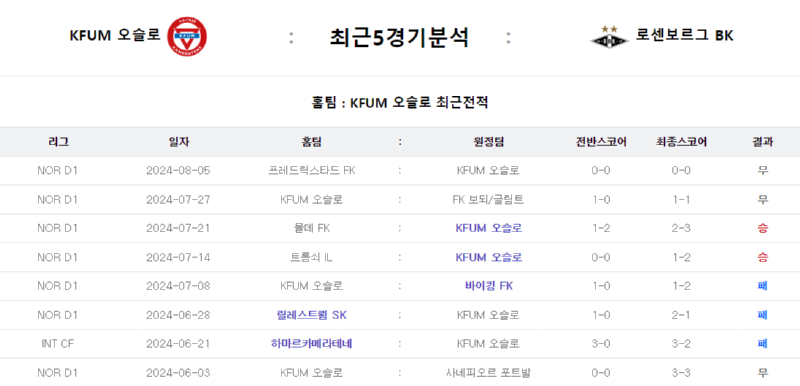
Task: Click the red '승' result in 2024-07-21 row
Action: (x=762, y=228)
